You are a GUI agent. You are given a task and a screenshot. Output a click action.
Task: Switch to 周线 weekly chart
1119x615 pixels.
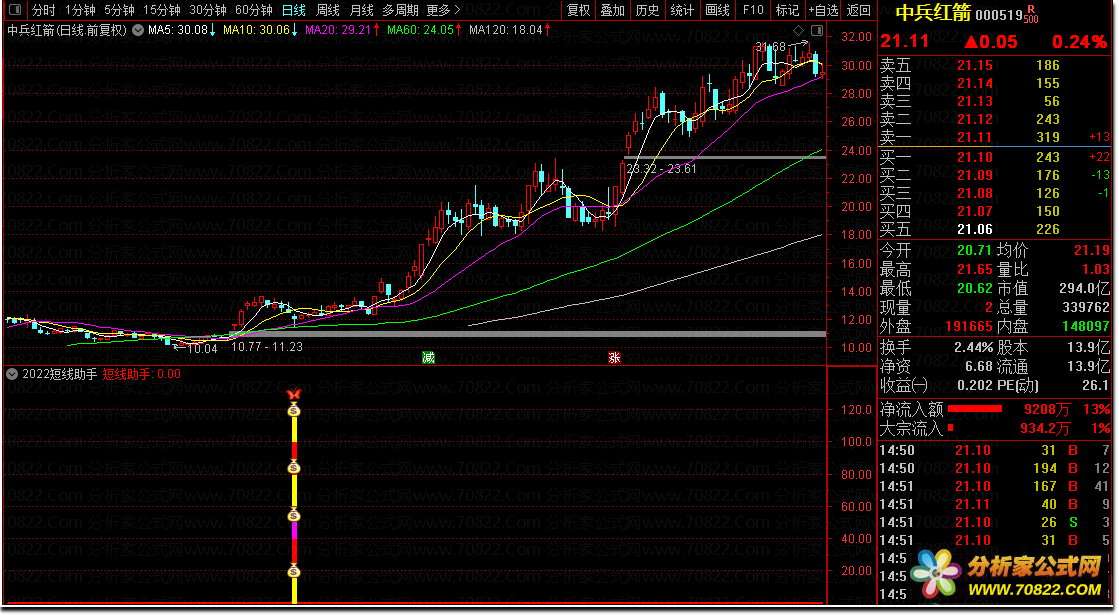click(x=328, y=10)
